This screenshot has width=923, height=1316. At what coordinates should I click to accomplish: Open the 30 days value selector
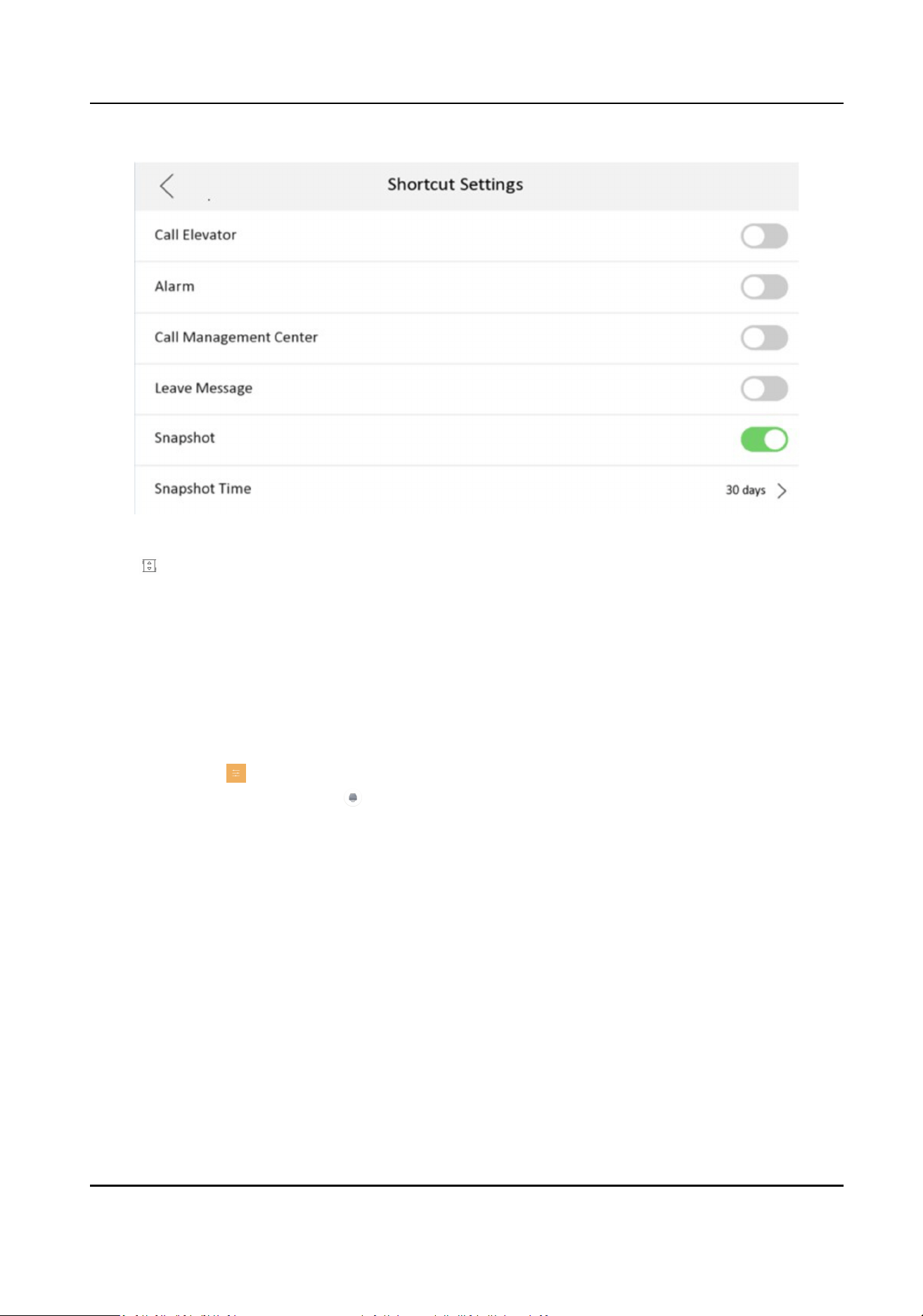tap(745, 490)
